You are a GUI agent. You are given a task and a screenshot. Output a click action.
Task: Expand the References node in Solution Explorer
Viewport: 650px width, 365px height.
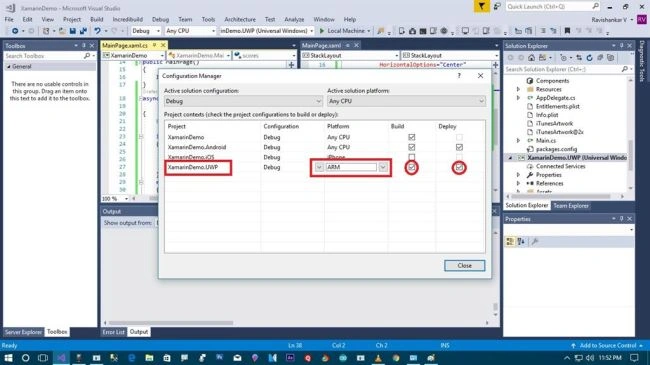pyautogui.click(x=518, y=183)
